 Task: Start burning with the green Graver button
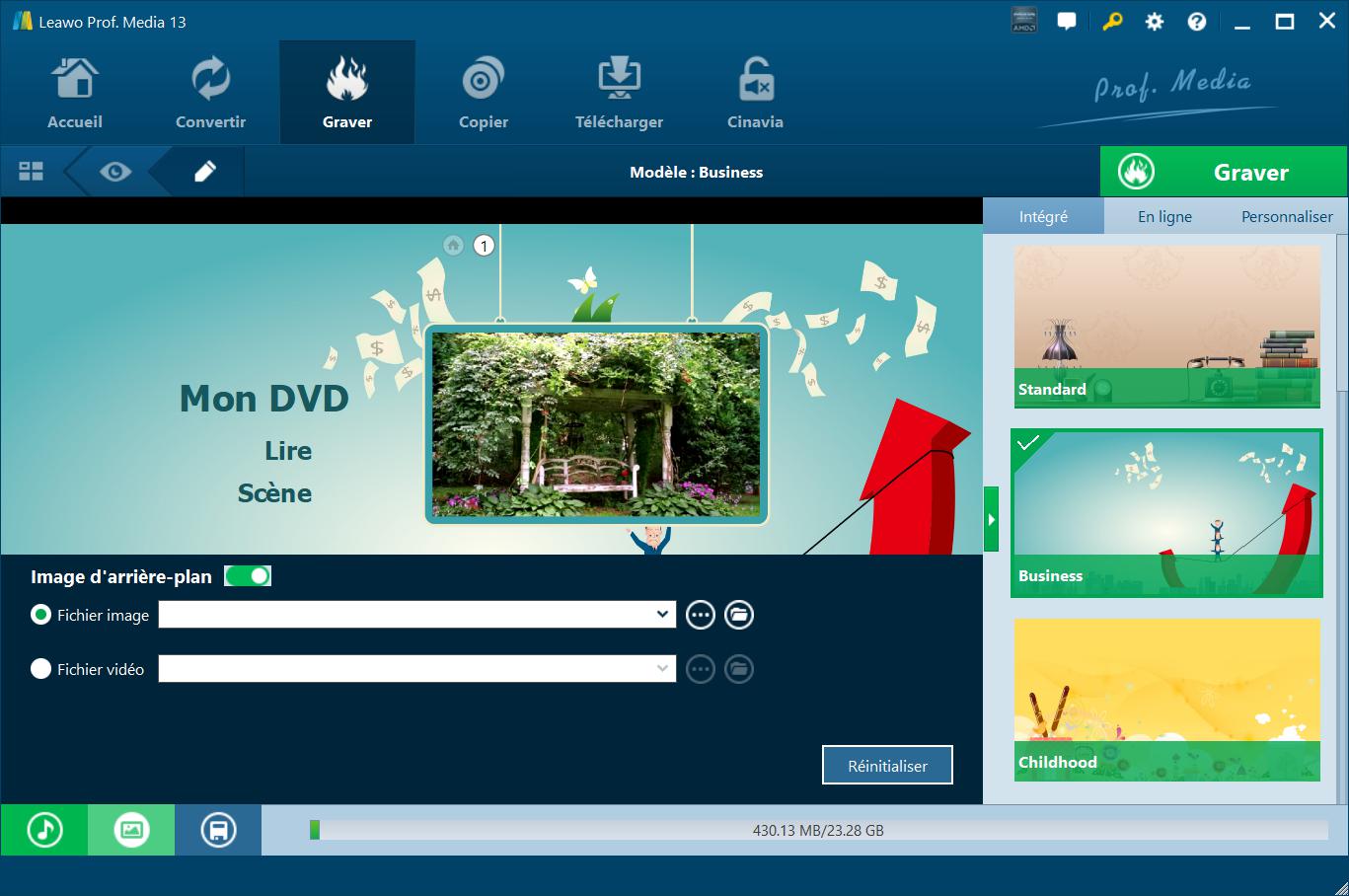(1224, 172)
